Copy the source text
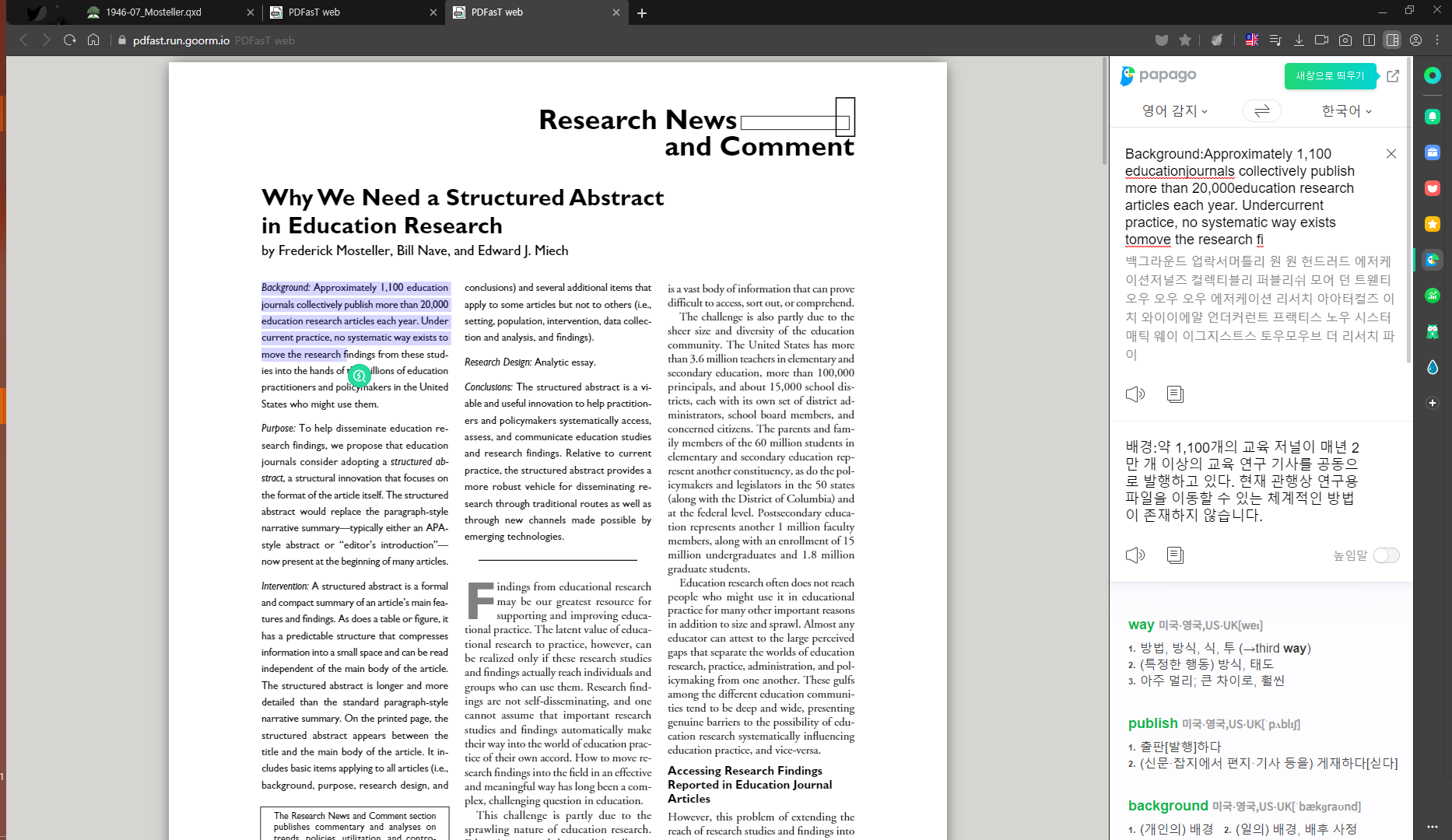The image size is (1452, 840). tap(1175, 394)
